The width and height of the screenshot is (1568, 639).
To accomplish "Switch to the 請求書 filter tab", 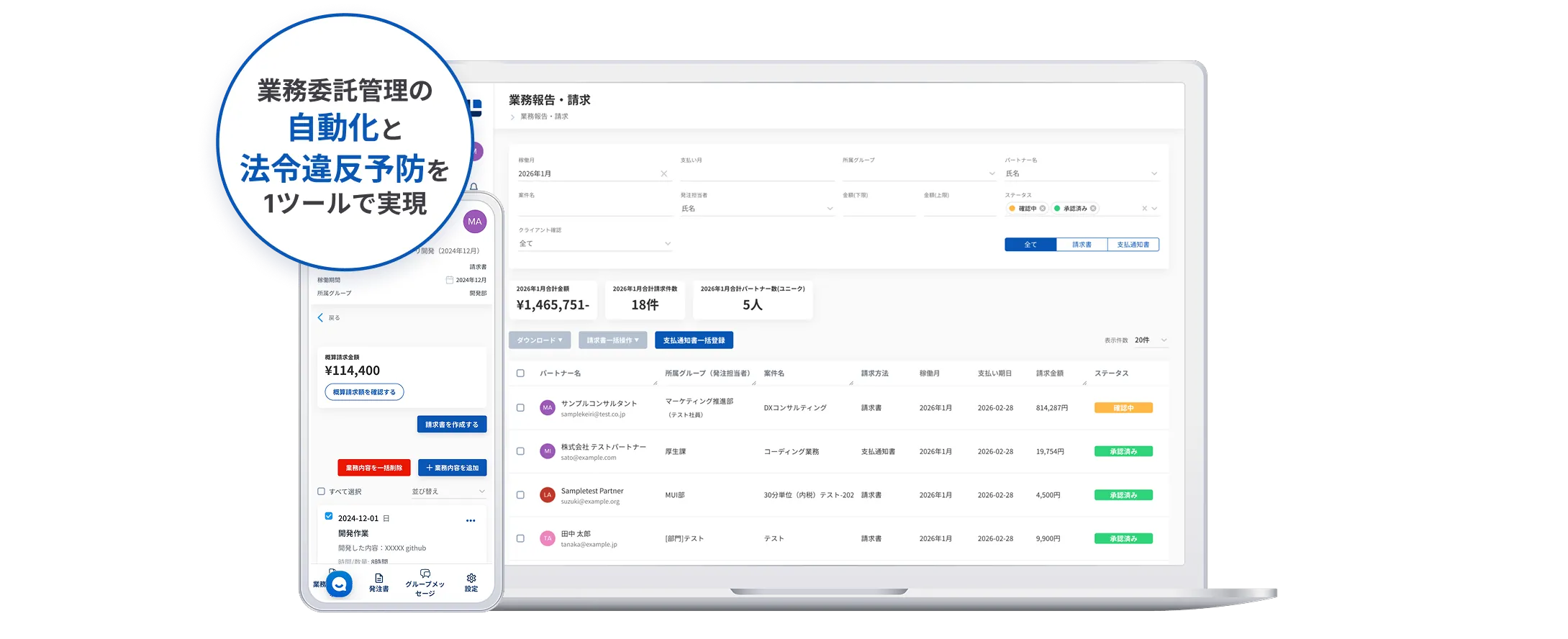I will tap(1082, 245).
